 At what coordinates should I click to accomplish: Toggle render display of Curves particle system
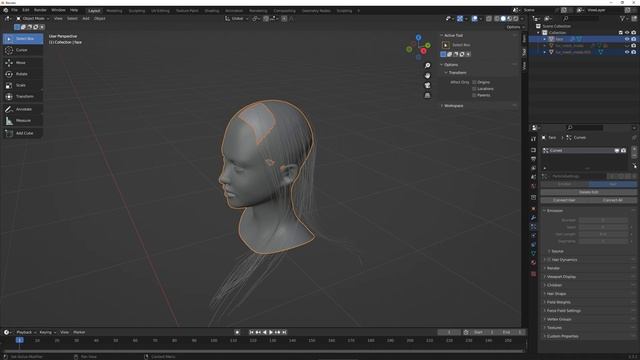coord(623,151)
